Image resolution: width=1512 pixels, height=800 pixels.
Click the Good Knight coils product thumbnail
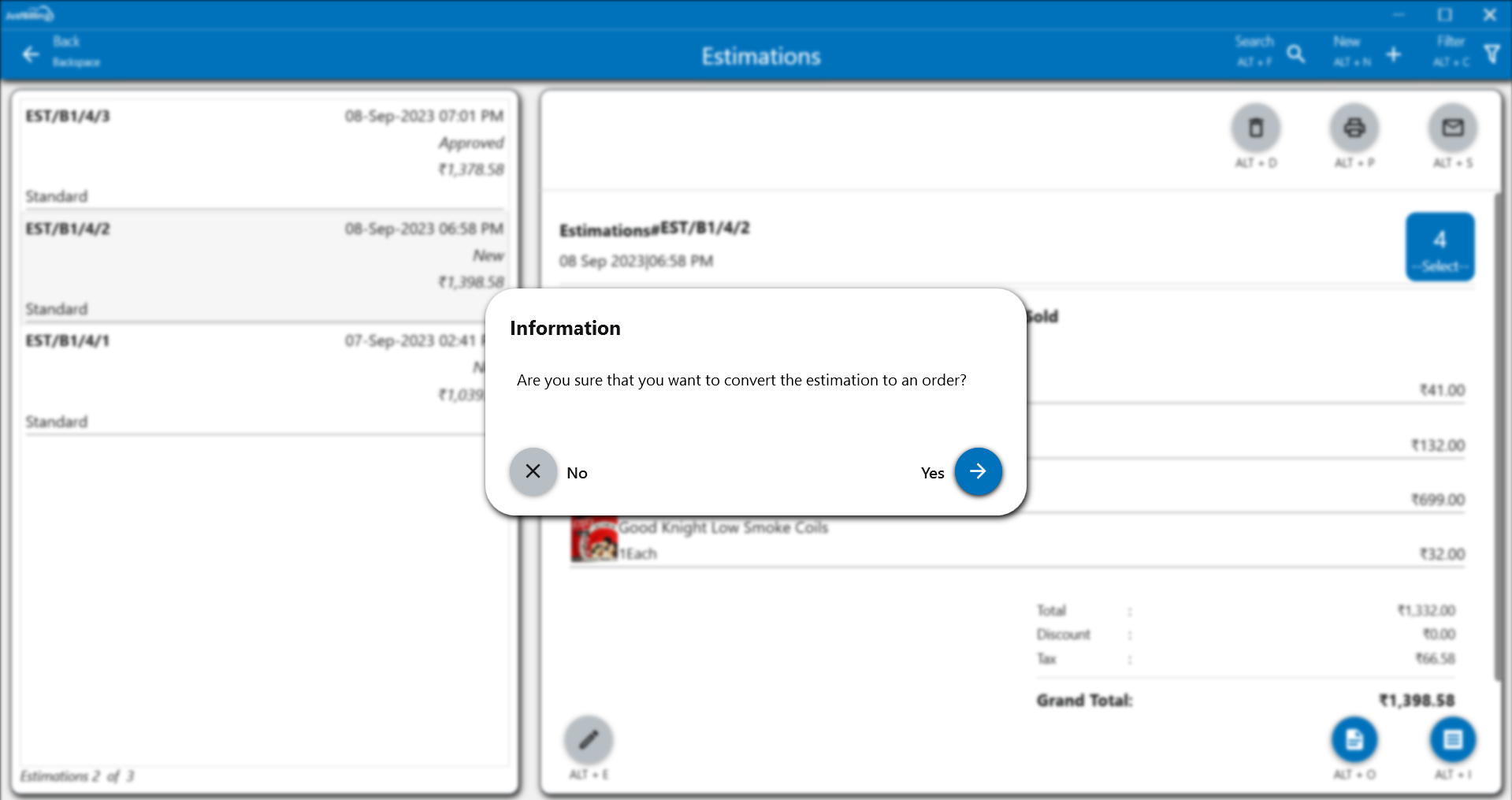tap(593, 540)
